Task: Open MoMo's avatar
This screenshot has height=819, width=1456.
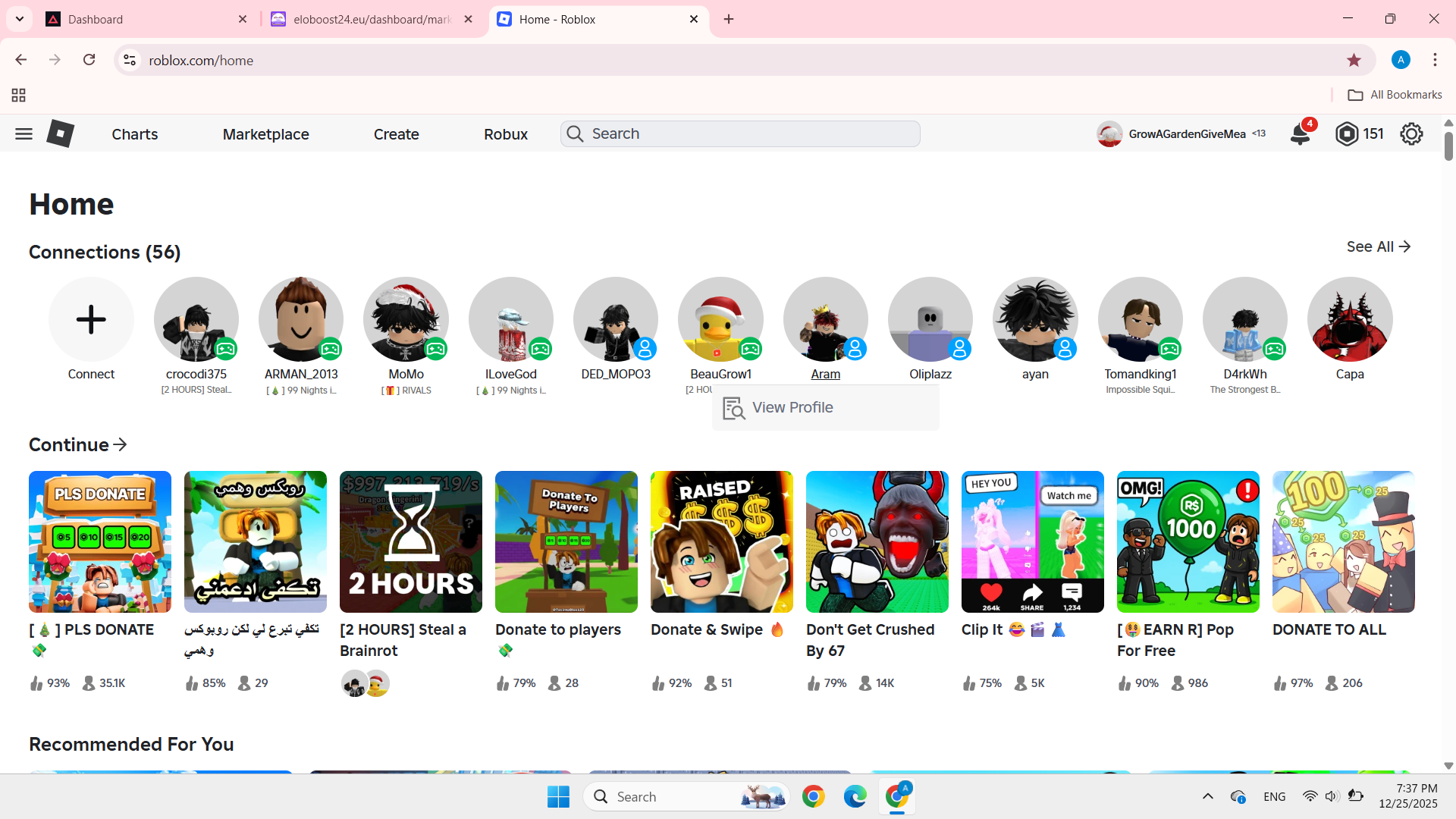Action: [x=406, y=319]
